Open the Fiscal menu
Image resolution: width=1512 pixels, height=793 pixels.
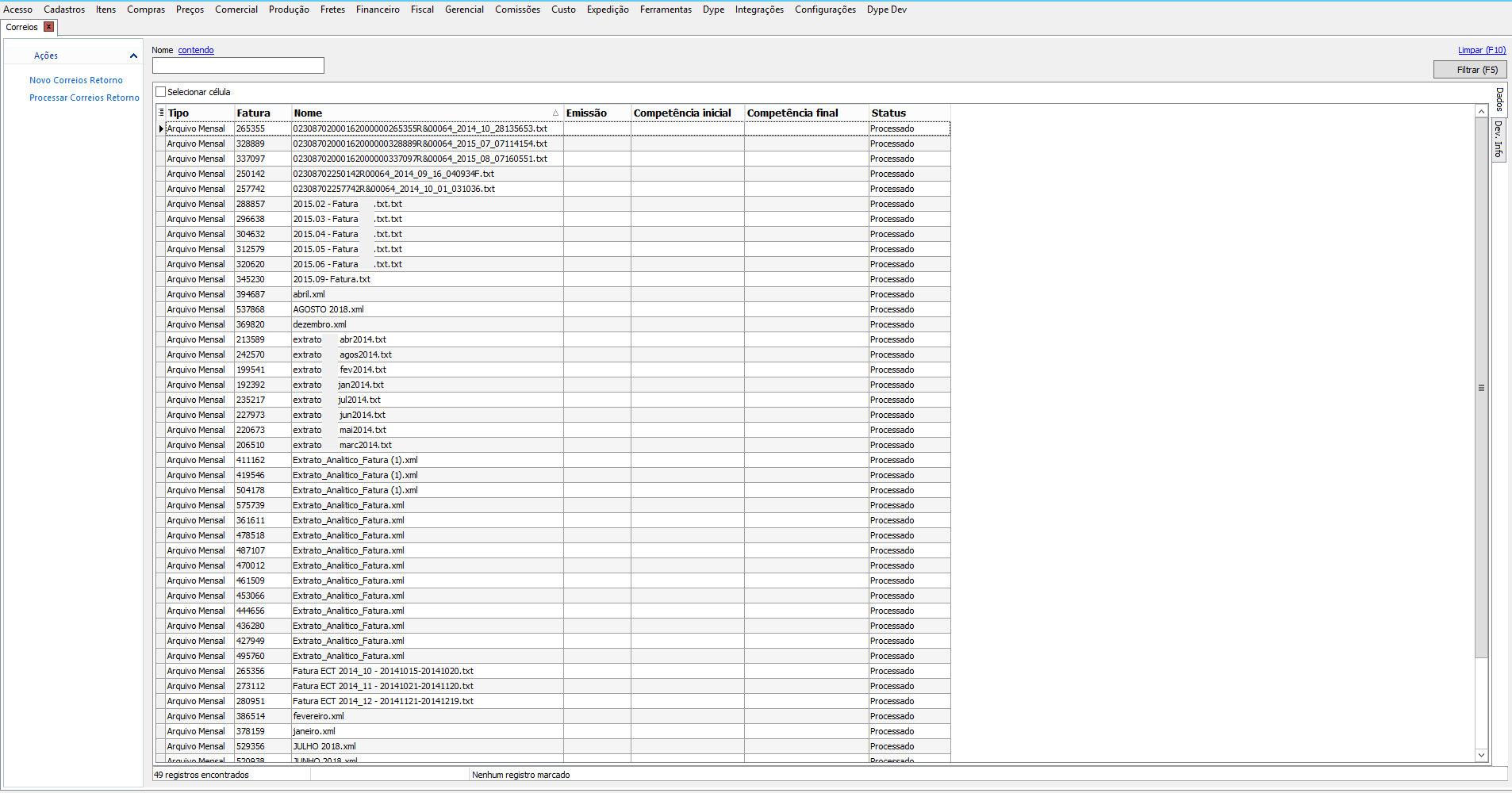[x=422, y=10]
